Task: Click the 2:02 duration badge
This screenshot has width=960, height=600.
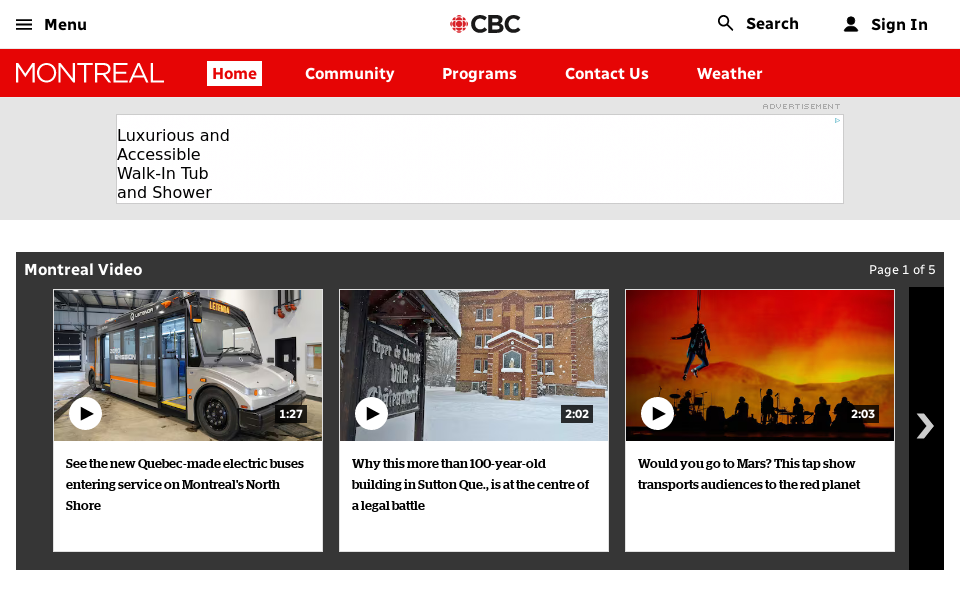Action: point(577,413)
